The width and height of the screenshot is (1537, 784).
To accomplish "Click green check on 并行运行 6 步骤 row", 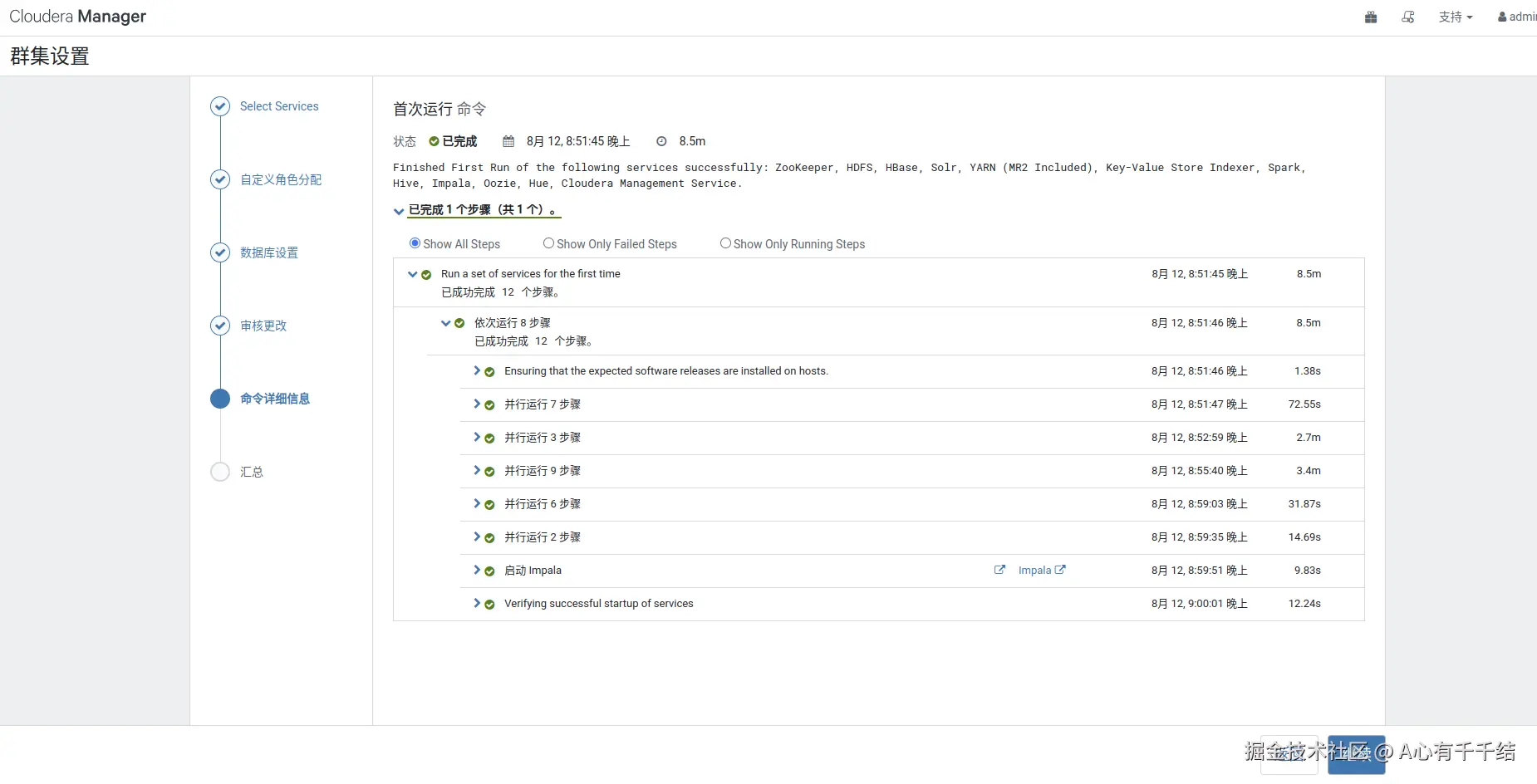I will (489, 505).
